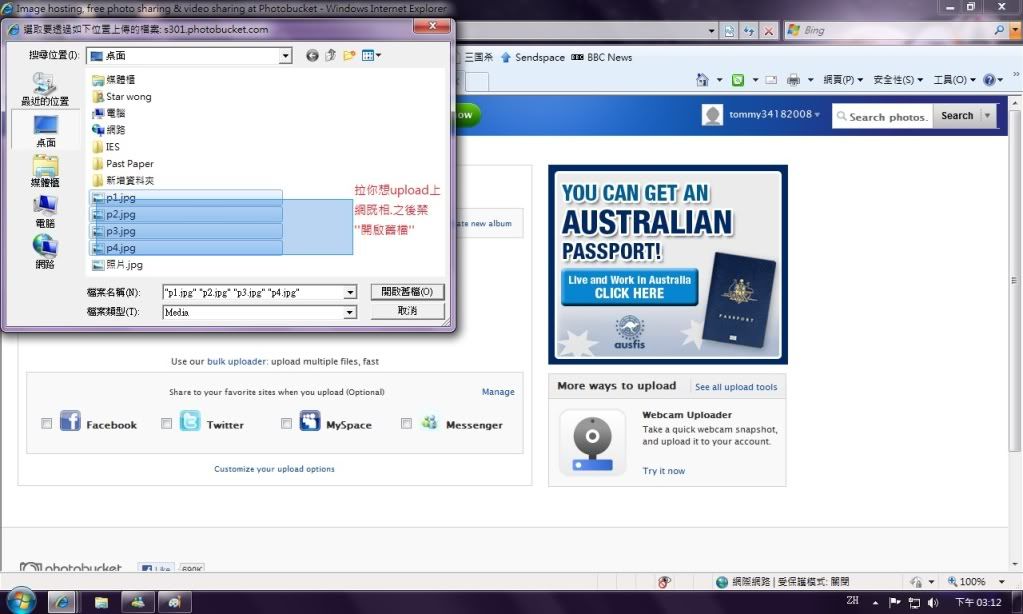Image resolution: width=1023 pixels, height=614 pixels.
Task: Open the Windows Start menu
Action: click(x=20, y=600)
